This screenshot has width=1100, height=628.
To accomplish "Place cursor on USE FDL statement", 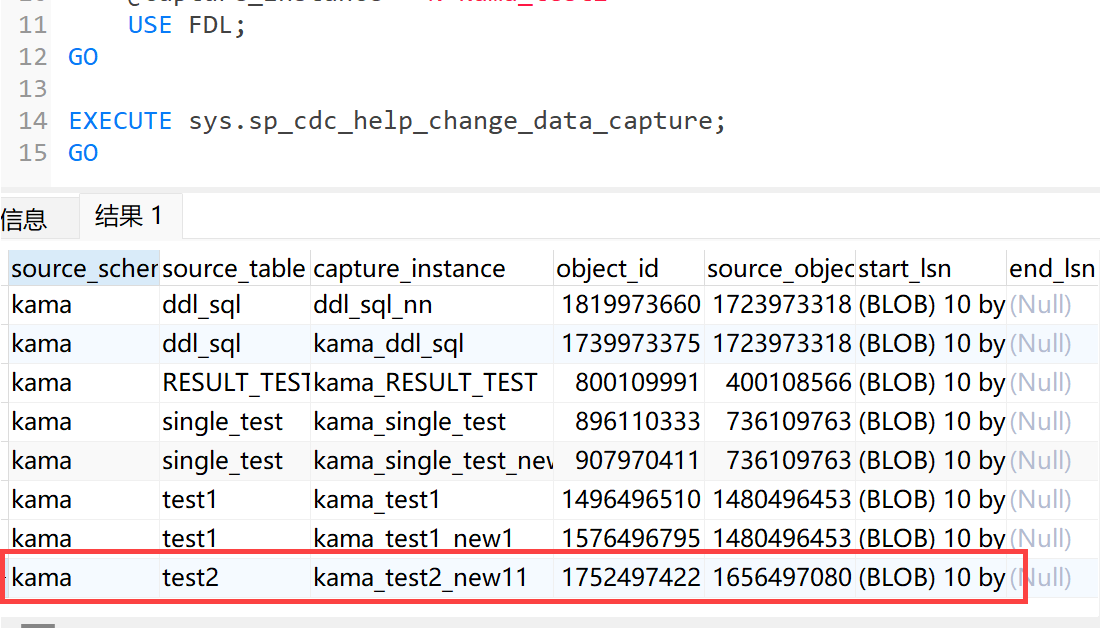I will [x=186, y=25].
